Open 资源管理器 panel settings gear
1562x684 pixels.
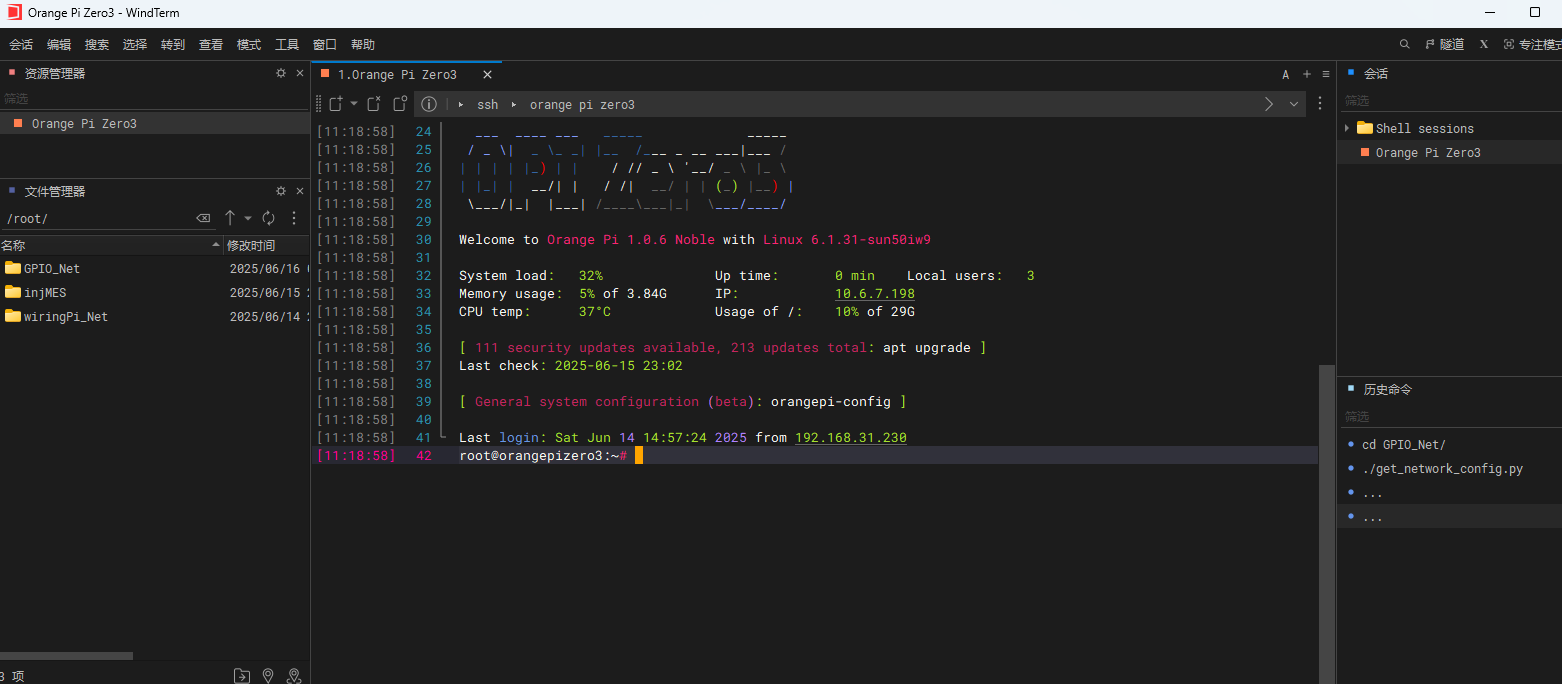pyautogui.click(x=281, y=73)
